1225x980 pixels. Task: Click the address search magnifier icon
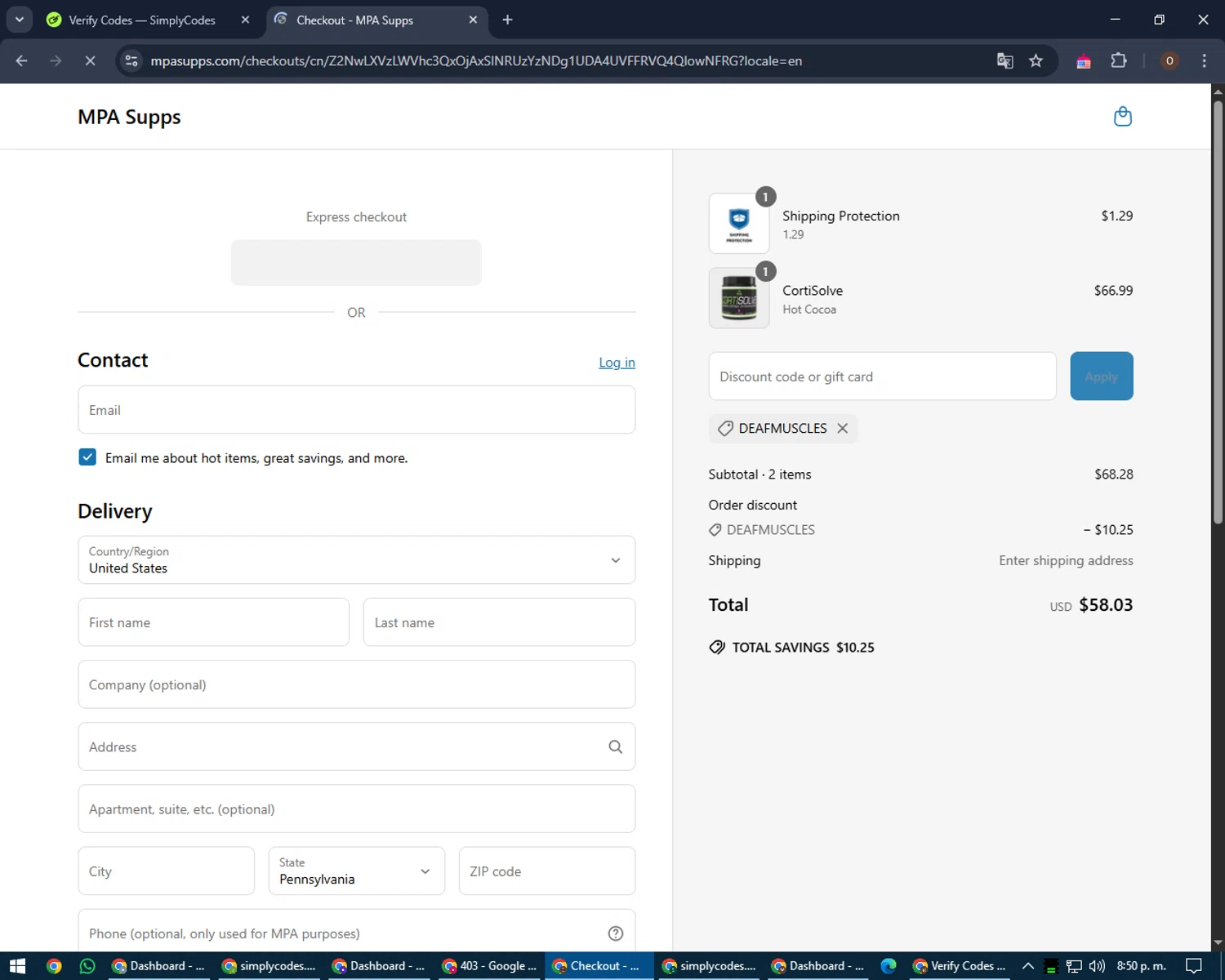coord(615,746)
